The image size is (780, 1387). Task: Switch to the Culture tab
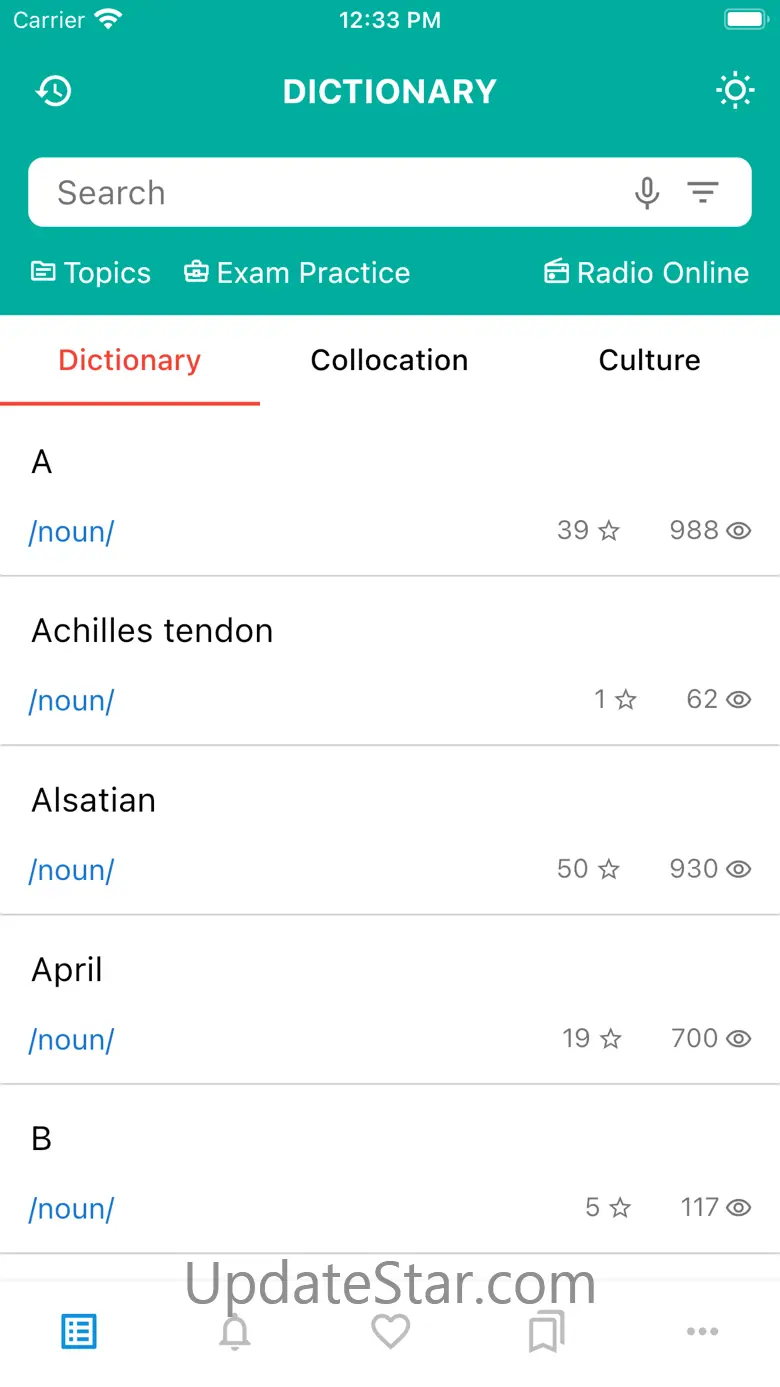coord(649,360)
